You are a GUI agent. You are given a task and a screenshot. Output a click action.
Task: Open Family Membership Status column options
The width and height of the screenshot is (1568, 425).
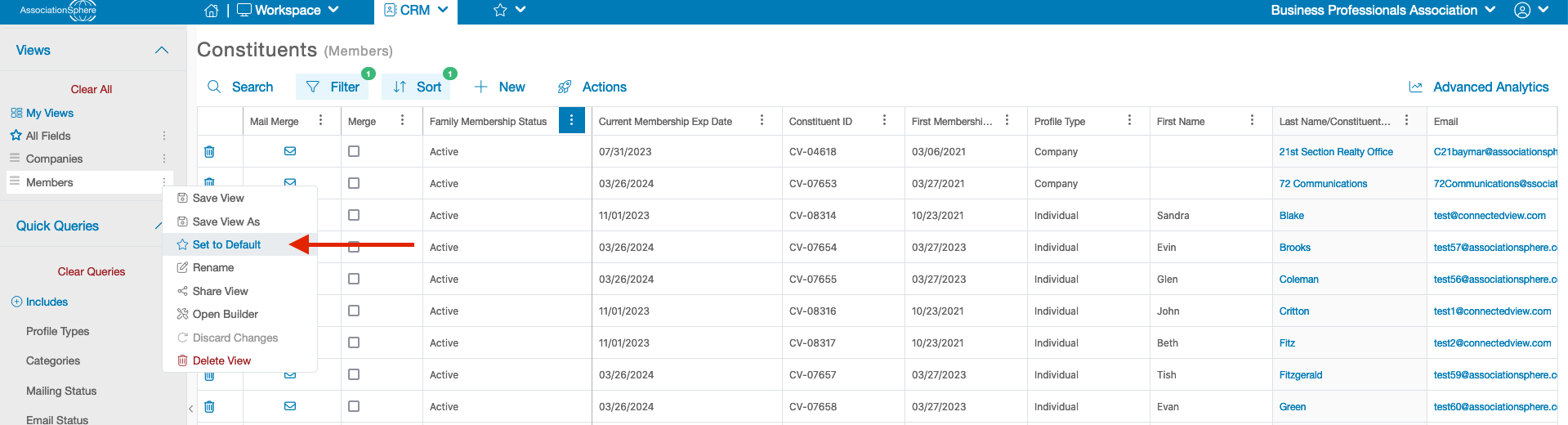571,120
